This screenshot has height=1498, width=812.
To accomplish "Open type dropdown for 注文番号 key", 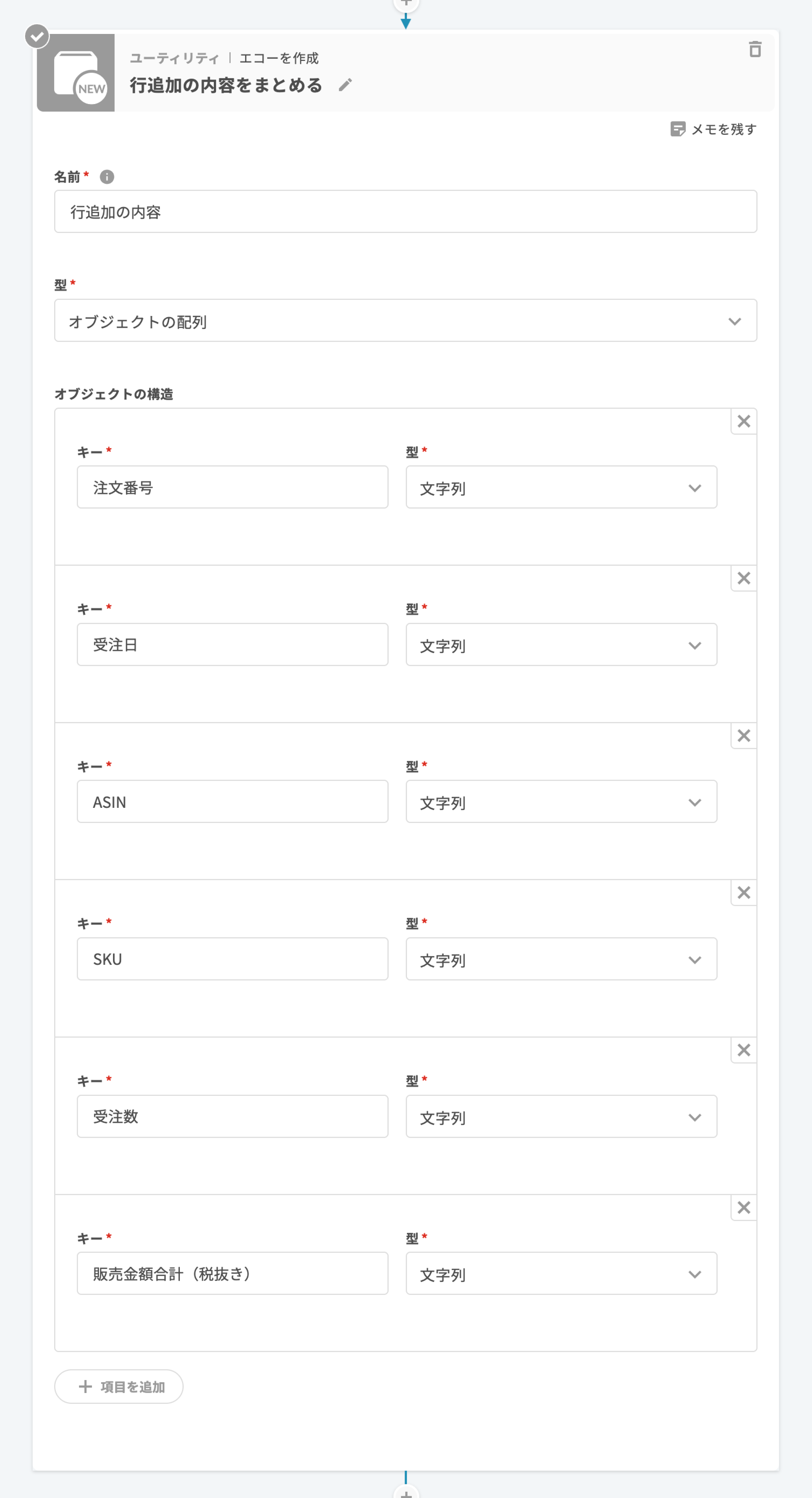I will tap(561, 487).
